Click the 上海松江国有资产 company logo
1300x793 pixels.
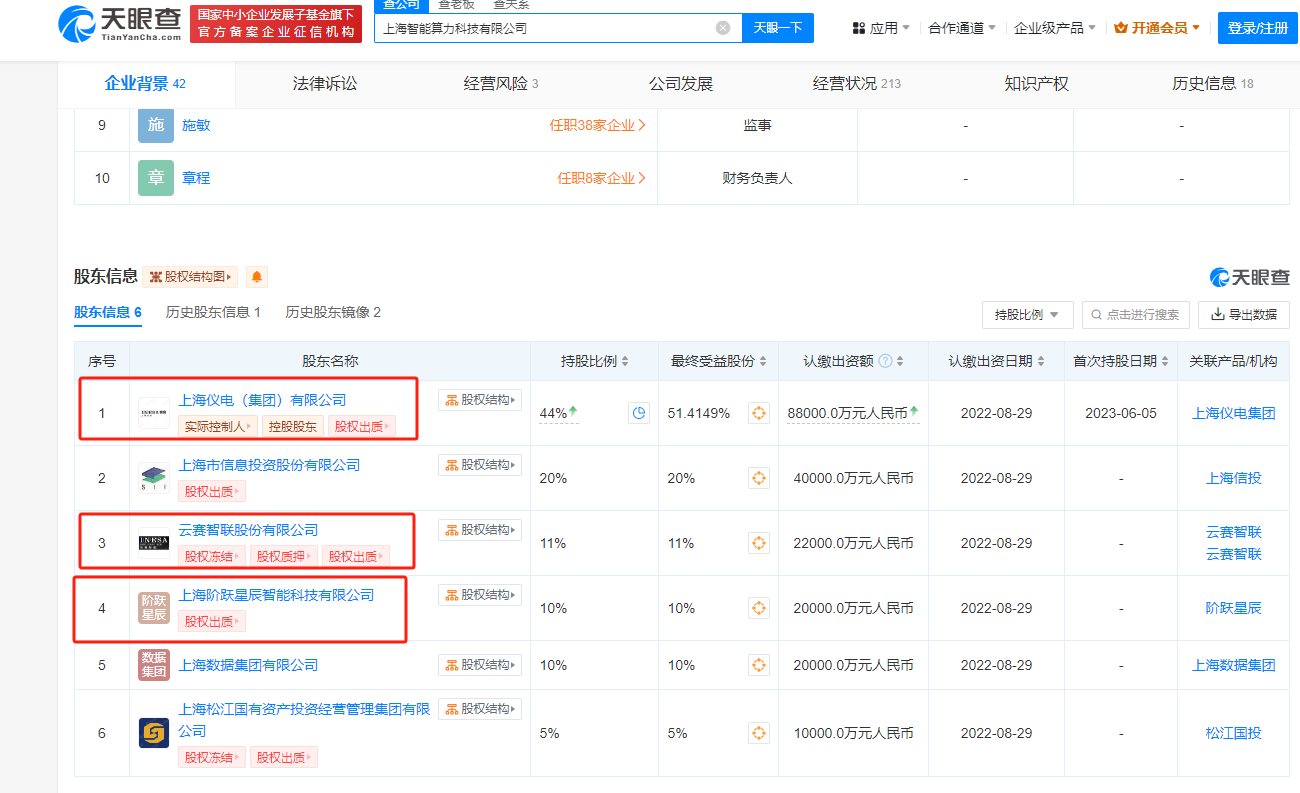(x=154, y=733)
